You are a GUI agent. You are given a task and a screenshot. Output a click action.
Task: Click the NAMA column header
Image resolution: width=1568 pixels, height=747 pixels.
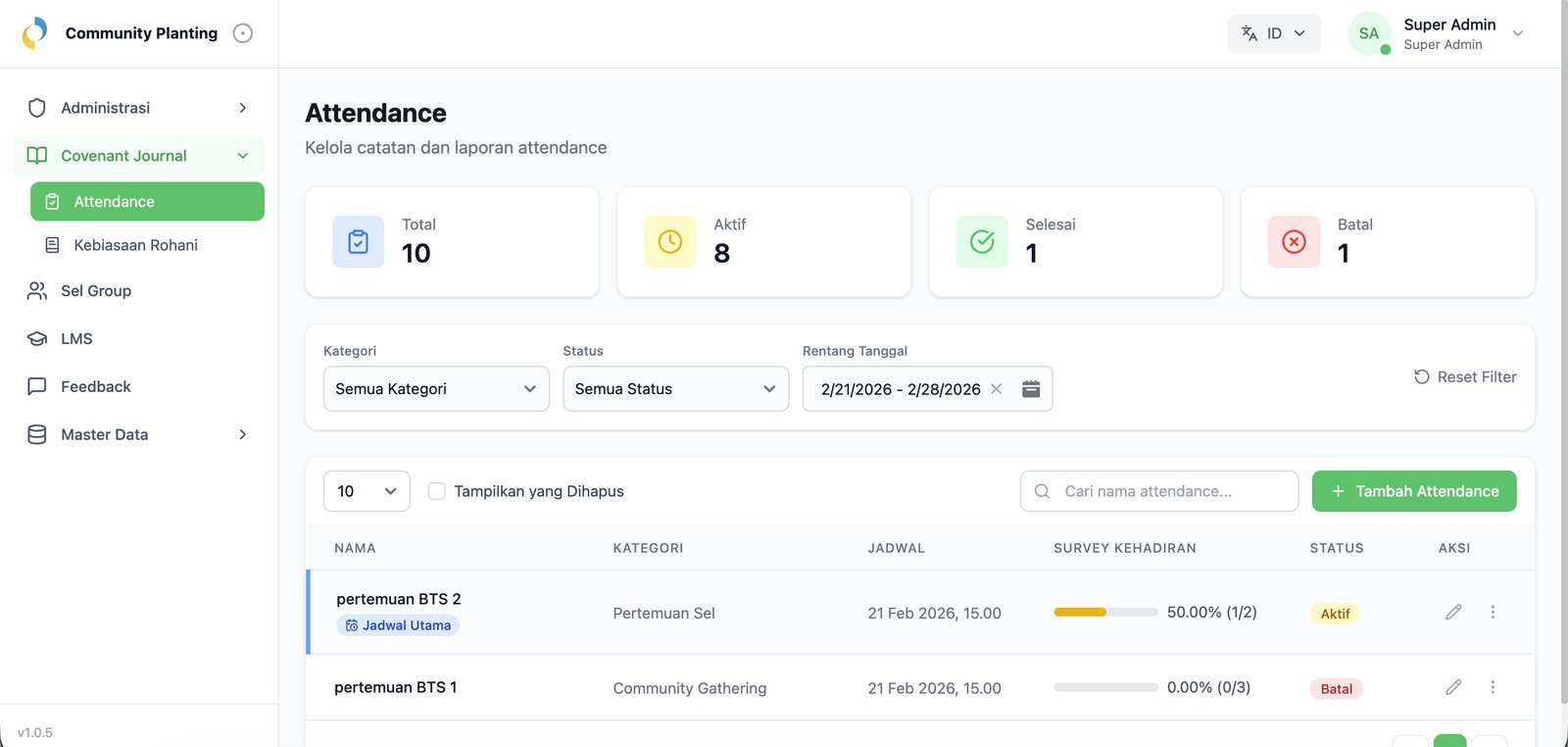[x=355, y=548]
